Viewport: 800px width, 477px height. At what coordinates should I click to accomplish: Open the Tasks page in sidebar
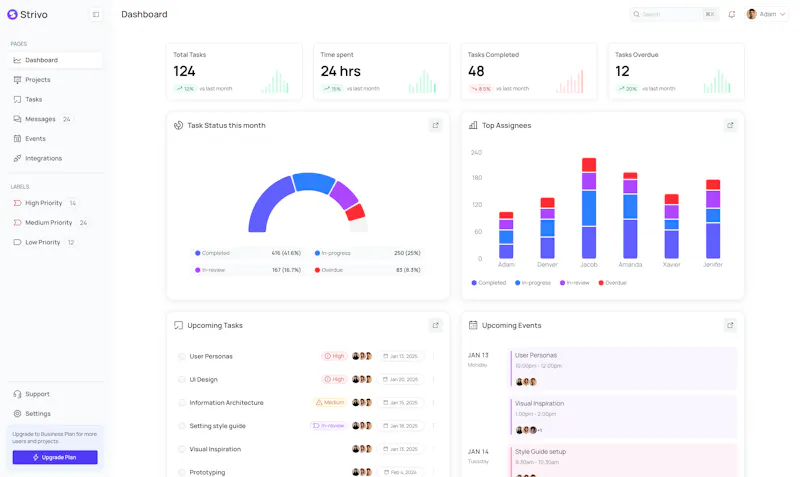click(55, 99)
